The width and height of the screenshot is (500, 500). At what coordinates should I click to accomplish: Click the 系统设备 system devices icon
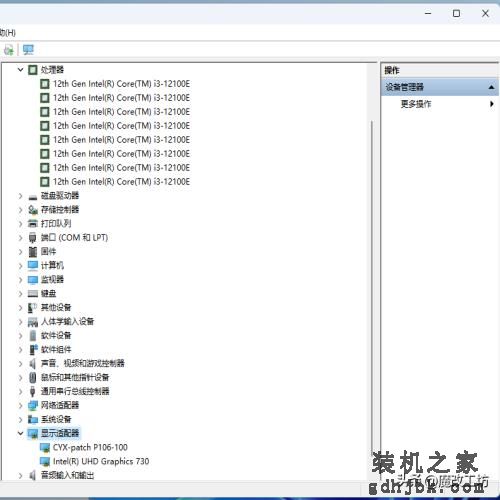(x=33, y=420)
